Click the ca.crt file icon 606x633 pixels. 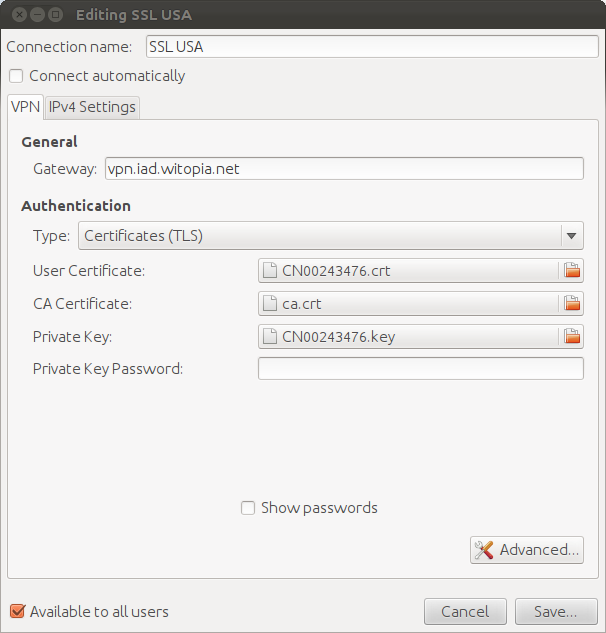[270, 303]
